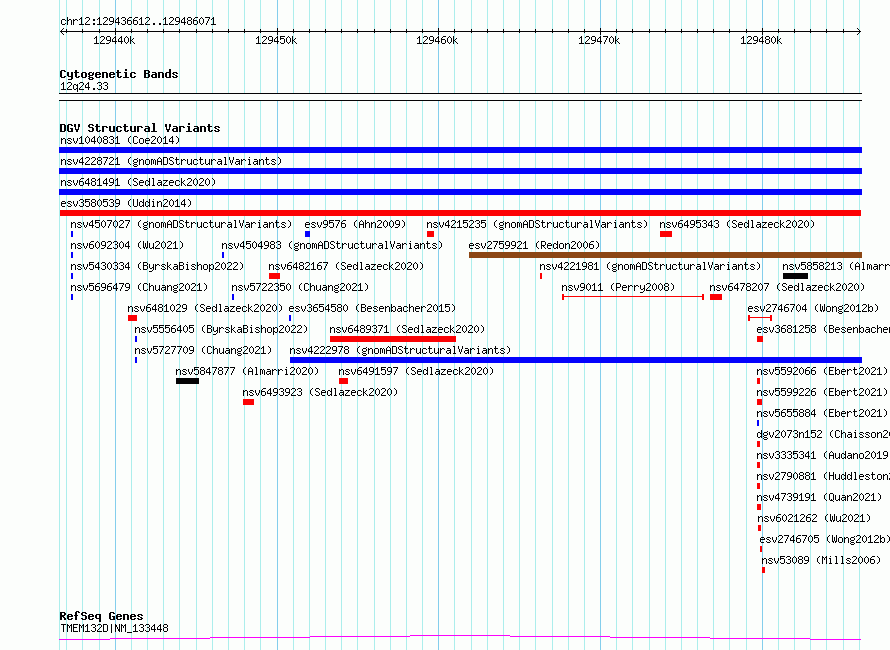
Task: Click the nsv1040831 (Coe2014) variant label
Action: [120, 140]
